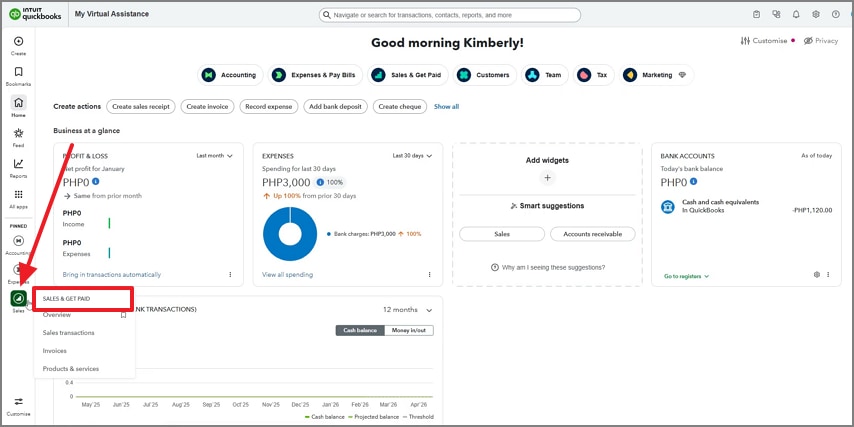
Task: Open All apps grid icon
Action: click(x=19, y=194)
